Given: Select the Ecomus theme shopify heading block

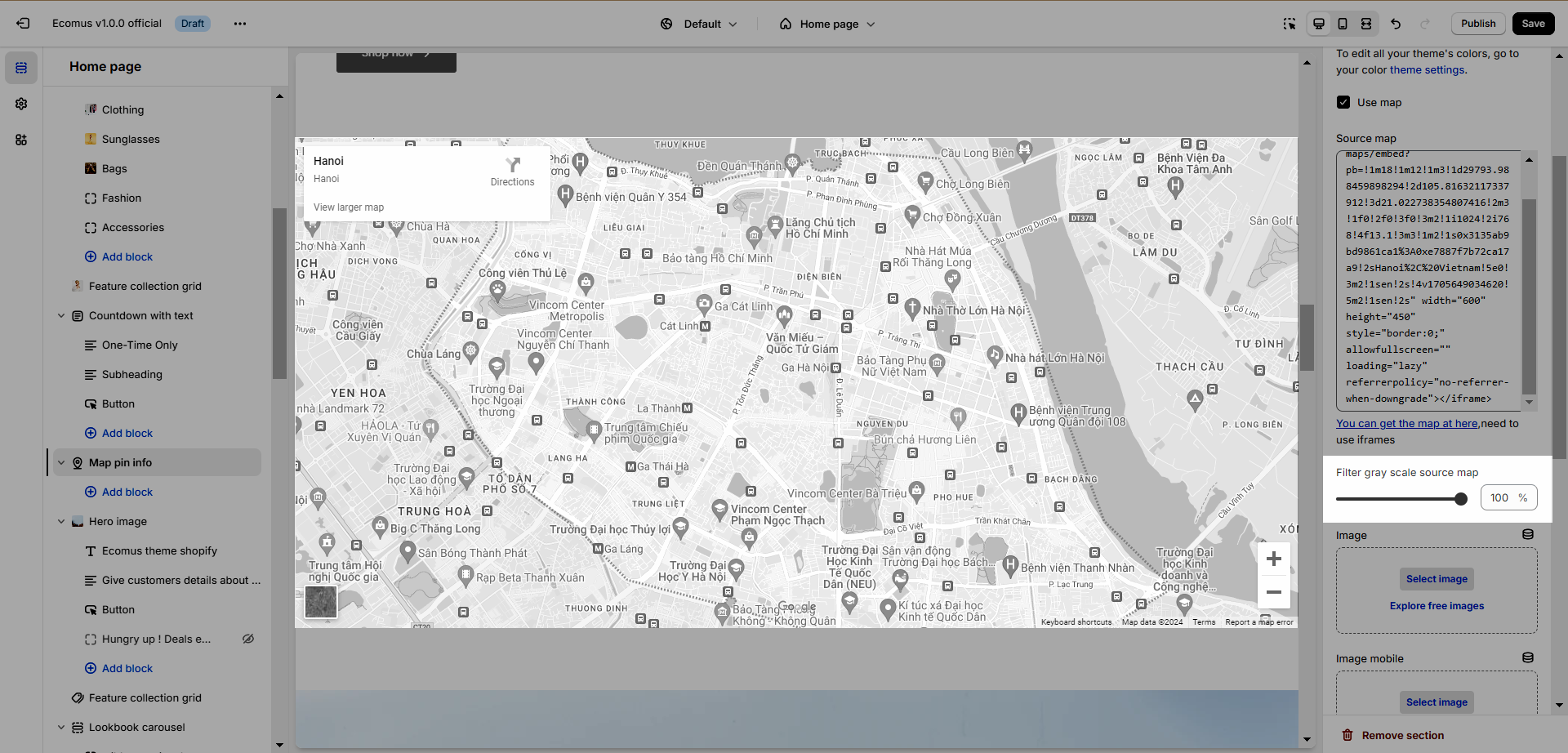Looking at the screenshot, I should (x=159, y=550).
